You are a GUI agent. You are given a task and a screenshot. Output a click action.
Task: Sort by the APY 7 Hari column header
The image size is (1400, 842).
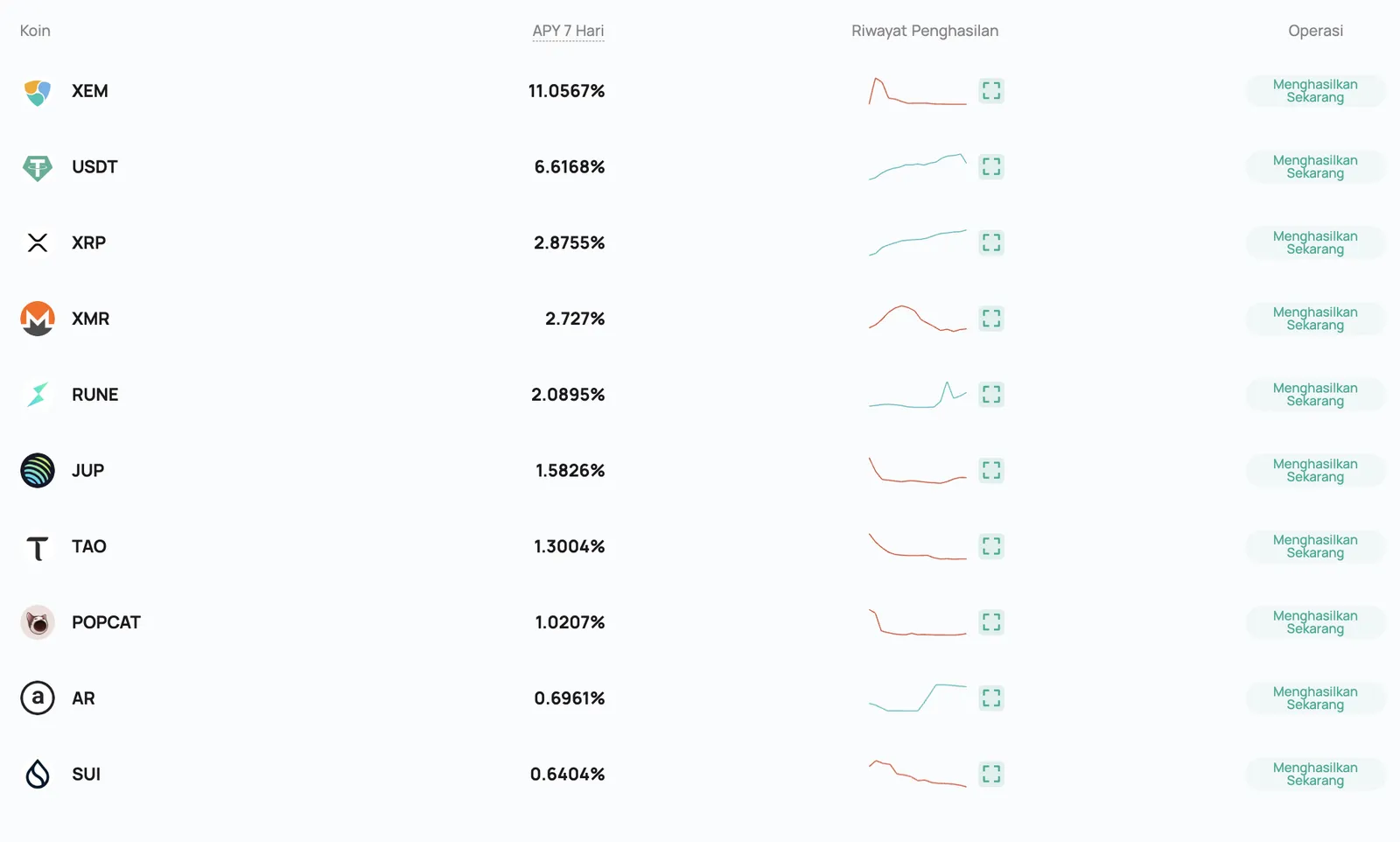click(568, 31)
